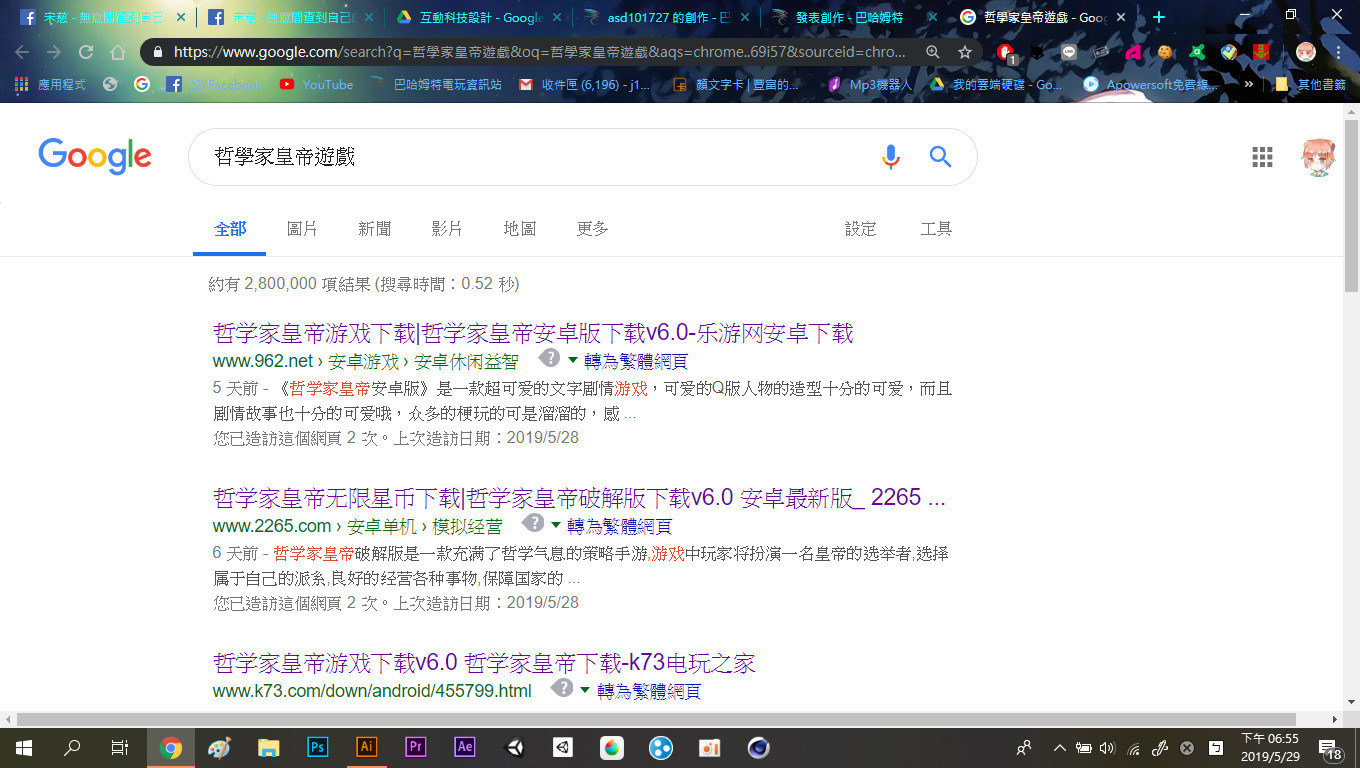Screen dimensions: 1360x768
Task: Open the 工具 search tools menu
Action: pos(936,228)
